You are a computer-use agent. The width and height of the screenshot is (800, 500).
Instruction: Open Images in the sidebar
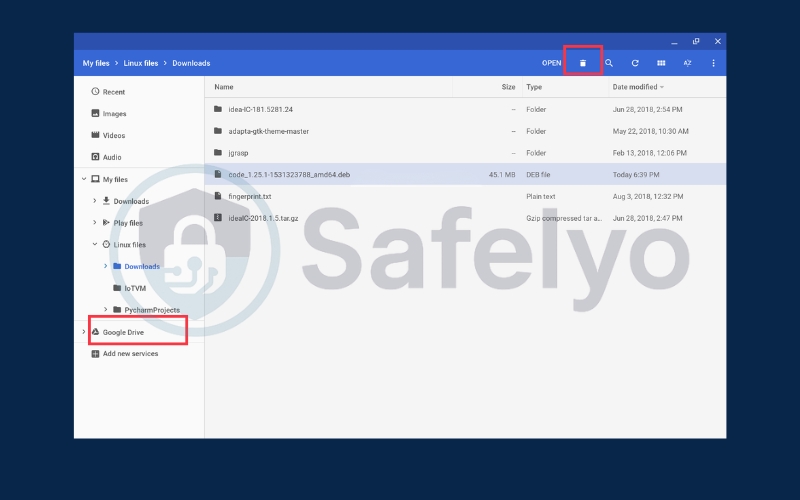click(114, 114)
